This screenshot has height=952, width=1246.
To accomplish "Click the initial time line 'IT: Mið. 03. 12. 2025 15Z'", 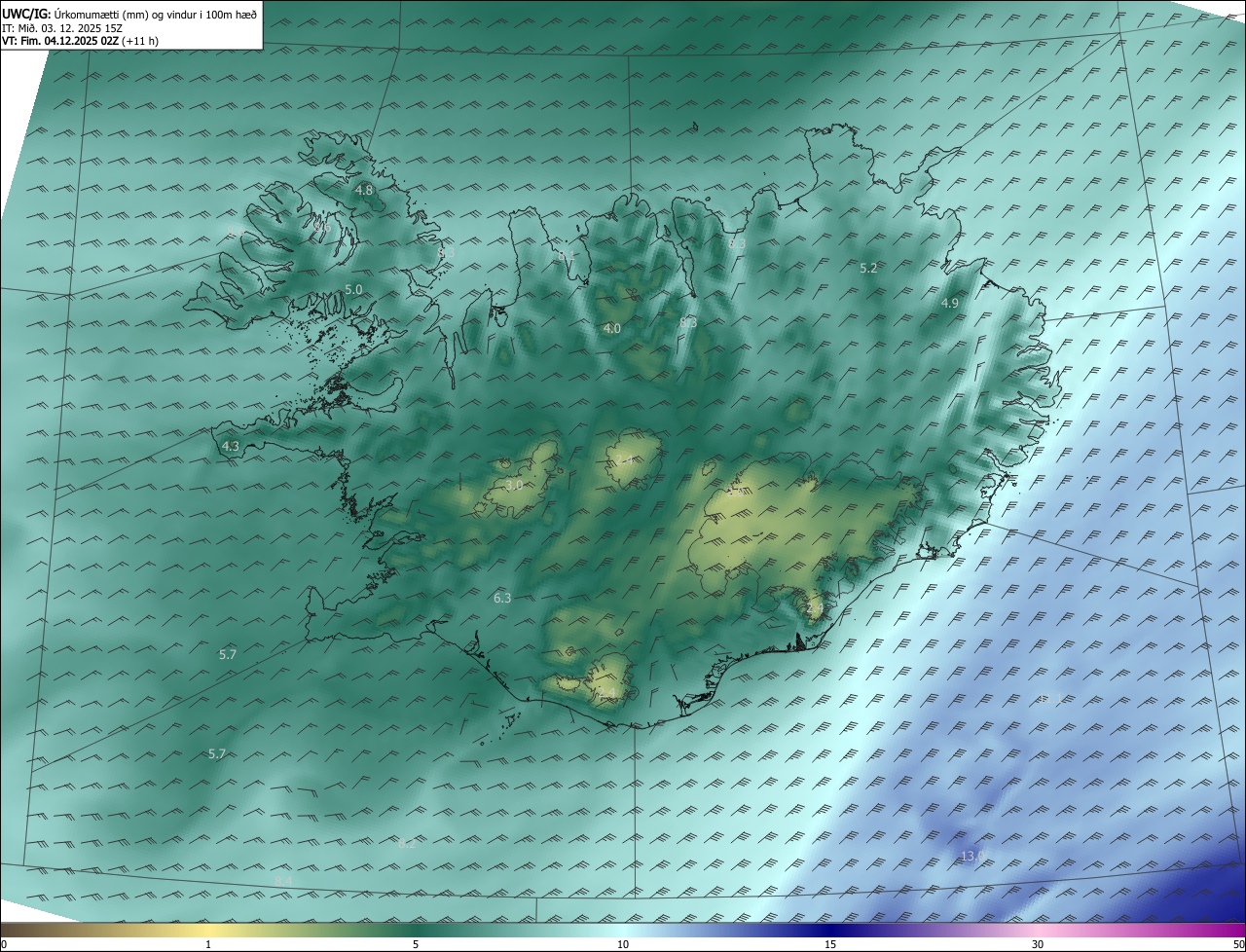I will 62,28.
